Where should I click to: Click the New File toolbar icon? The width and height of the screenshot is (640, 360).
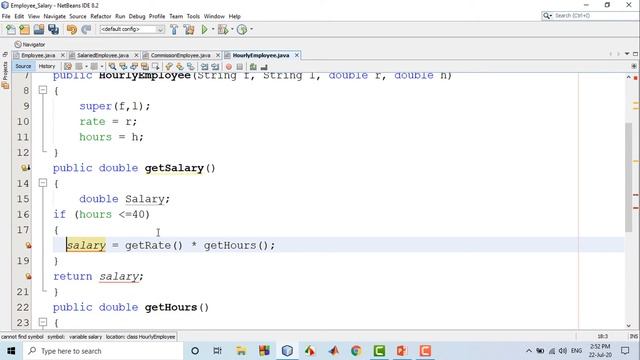11,29
